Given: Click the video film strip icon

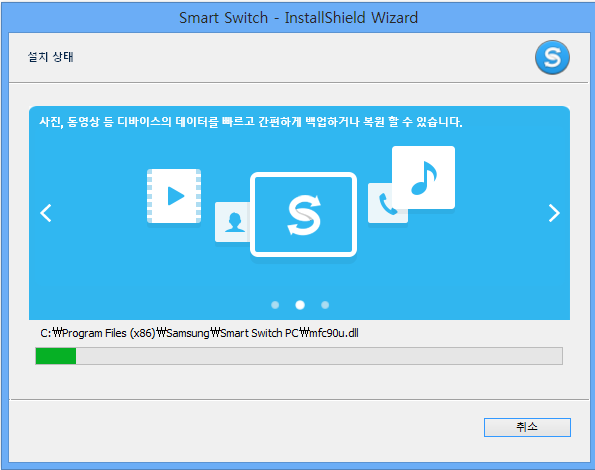Looking at the screenshot, I should pos(174,196).
